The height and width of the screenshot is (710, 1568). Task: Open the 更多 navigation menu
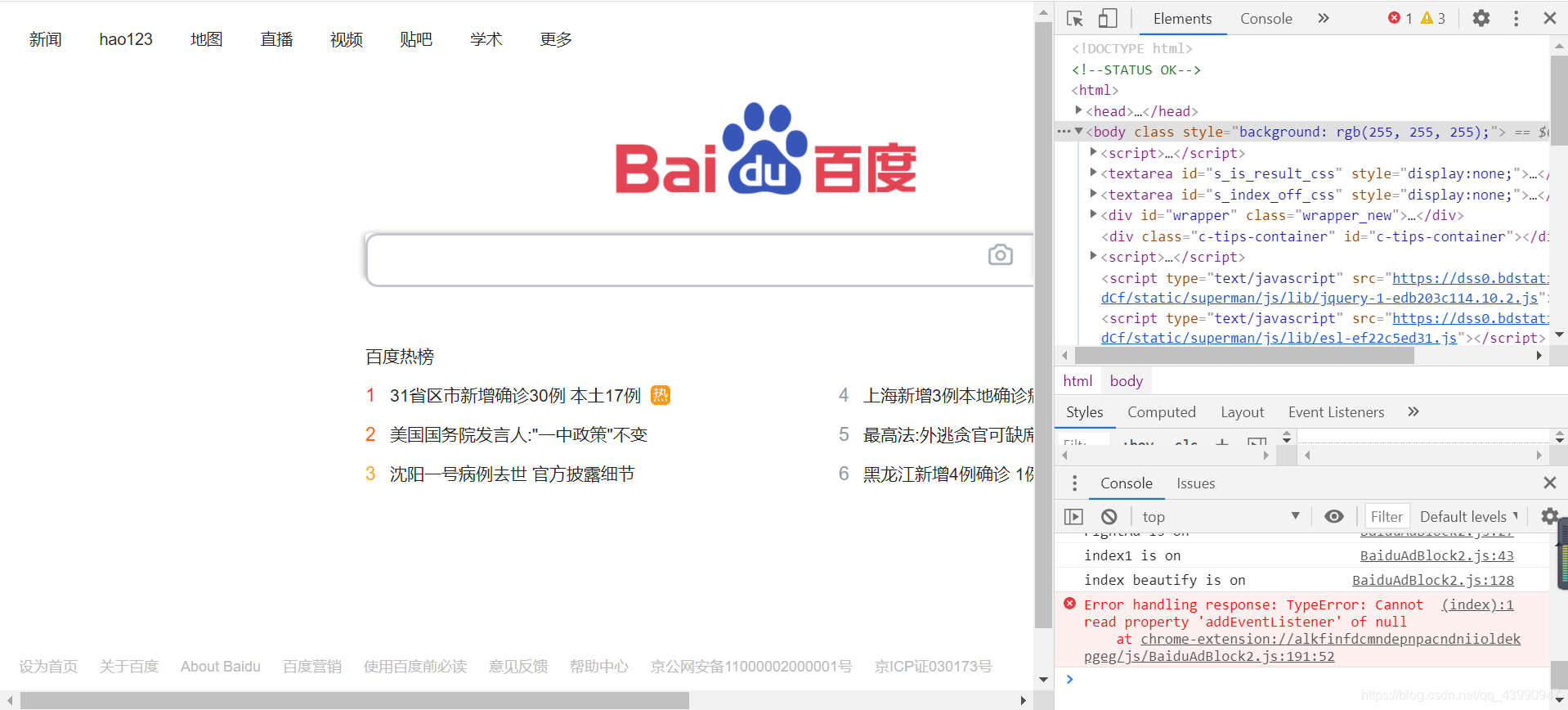click(556, 39)
